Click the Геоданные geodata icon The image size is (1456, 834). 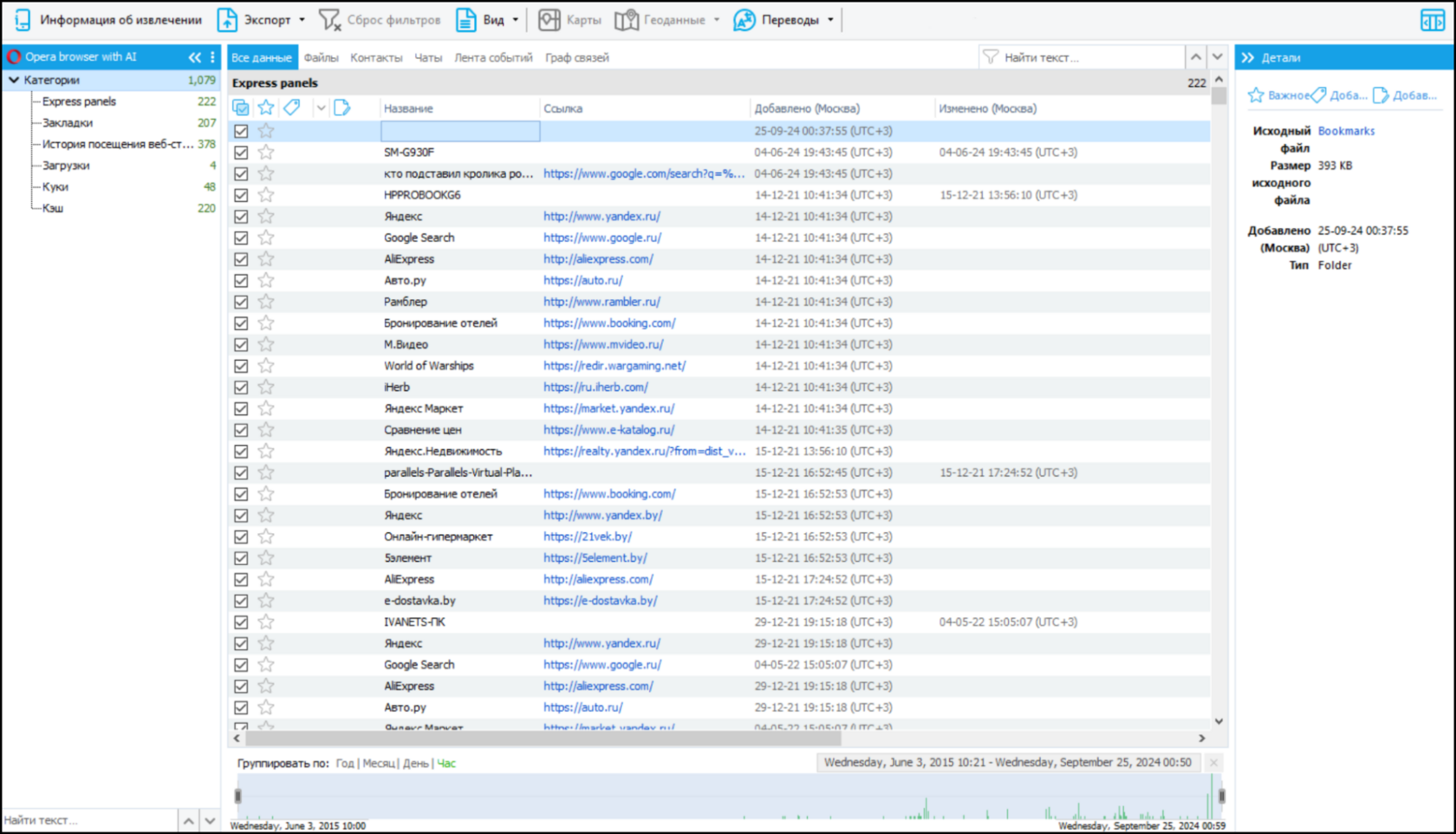[x=627, y=20]
